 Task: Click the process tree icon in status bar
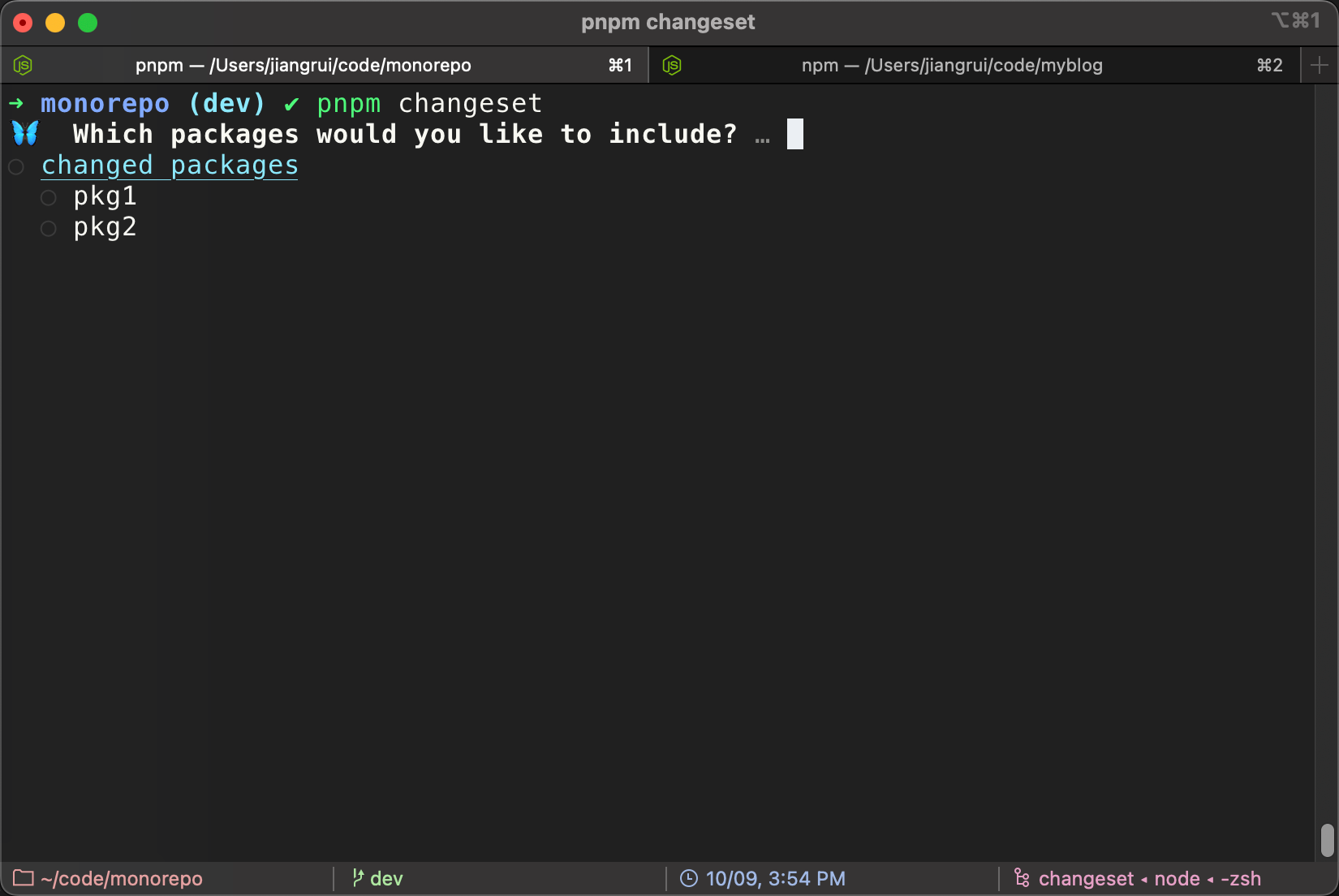click(x=1022, y=878)
